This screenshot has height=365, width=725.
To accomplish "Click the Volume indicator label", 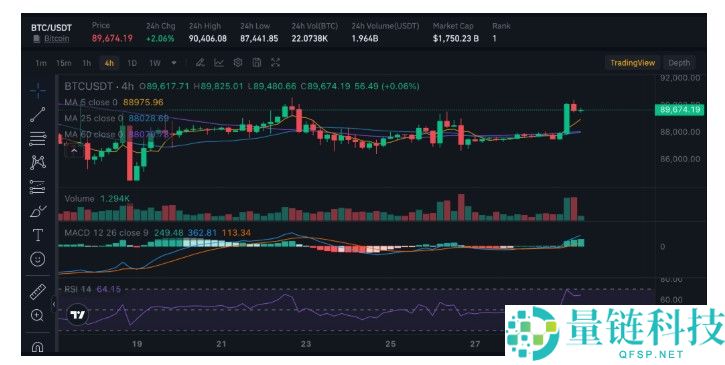I will click(79, 198).
